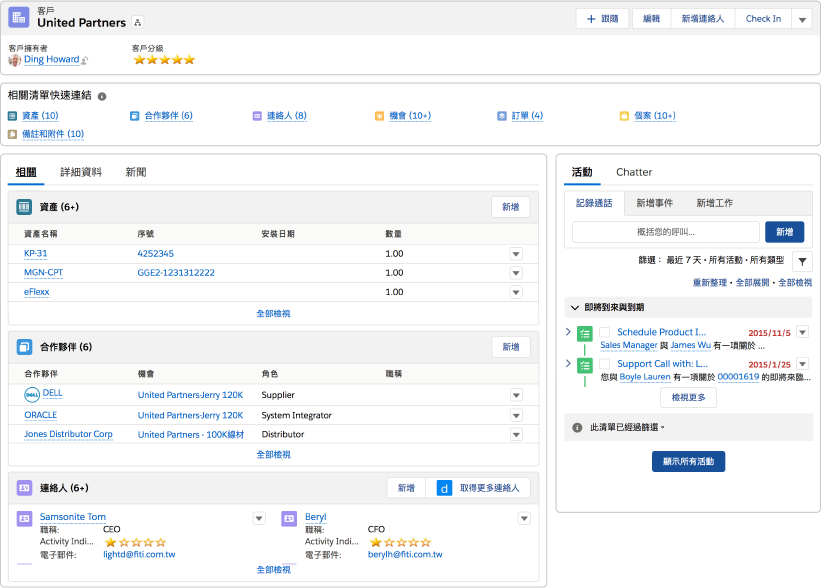The image size is (821, 588).
Task: Select the 活動 tab
Action: click(x=582, y=172)
